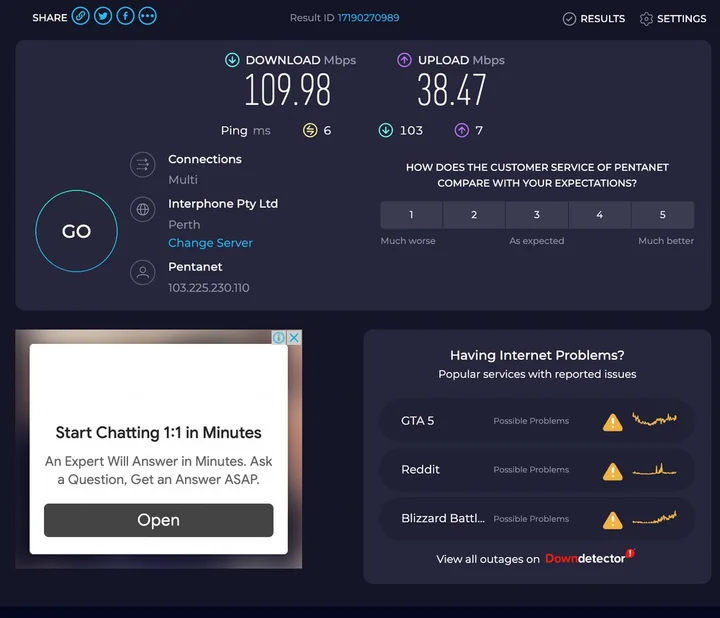Open more share options icon
This screenshot has width=720, height=618.
point(147,17)
